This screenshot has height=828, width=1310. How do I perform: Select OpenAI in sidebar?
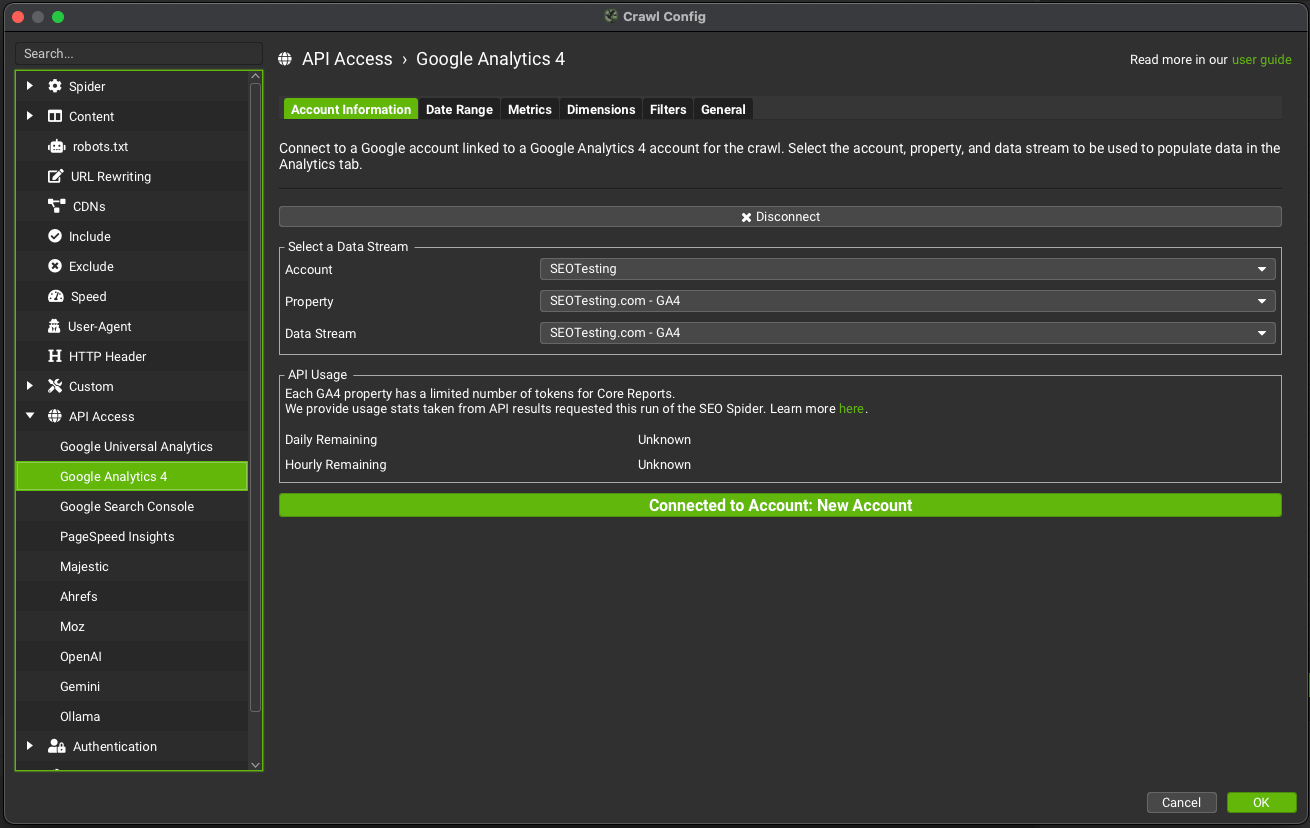[x=132, y=656]
